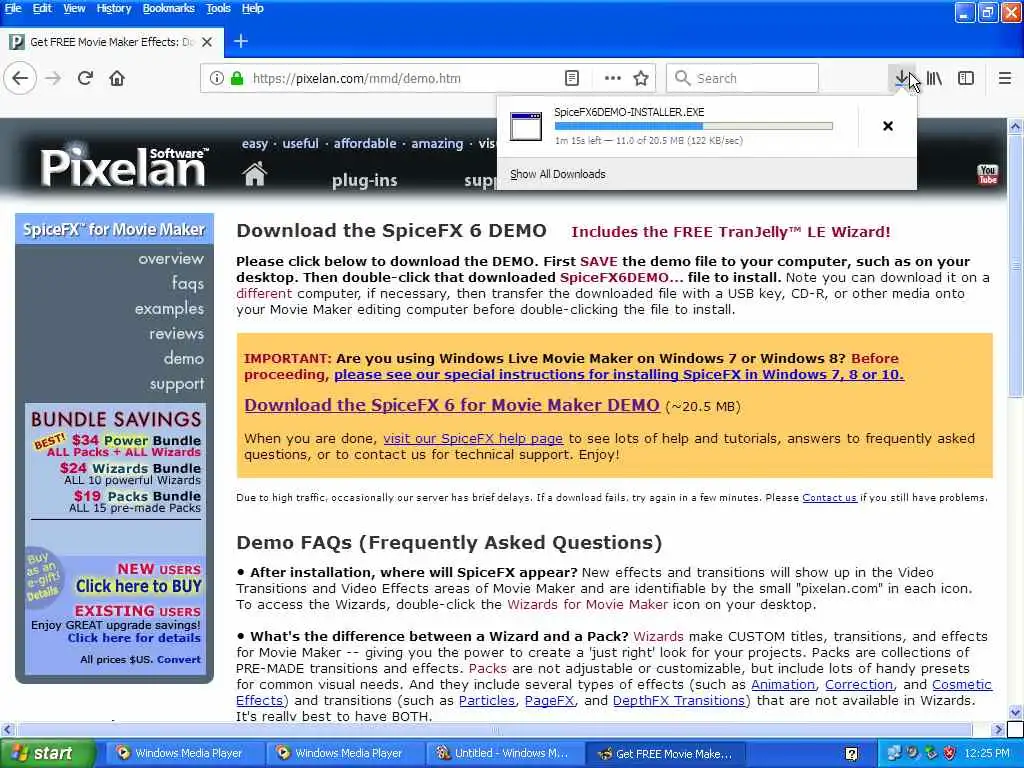The height and width of the screenshot is (768, 1024).
Task: Click Download the SpiceFX 6 for Movie Maker DEMO
Action: (x=452, y=405)
